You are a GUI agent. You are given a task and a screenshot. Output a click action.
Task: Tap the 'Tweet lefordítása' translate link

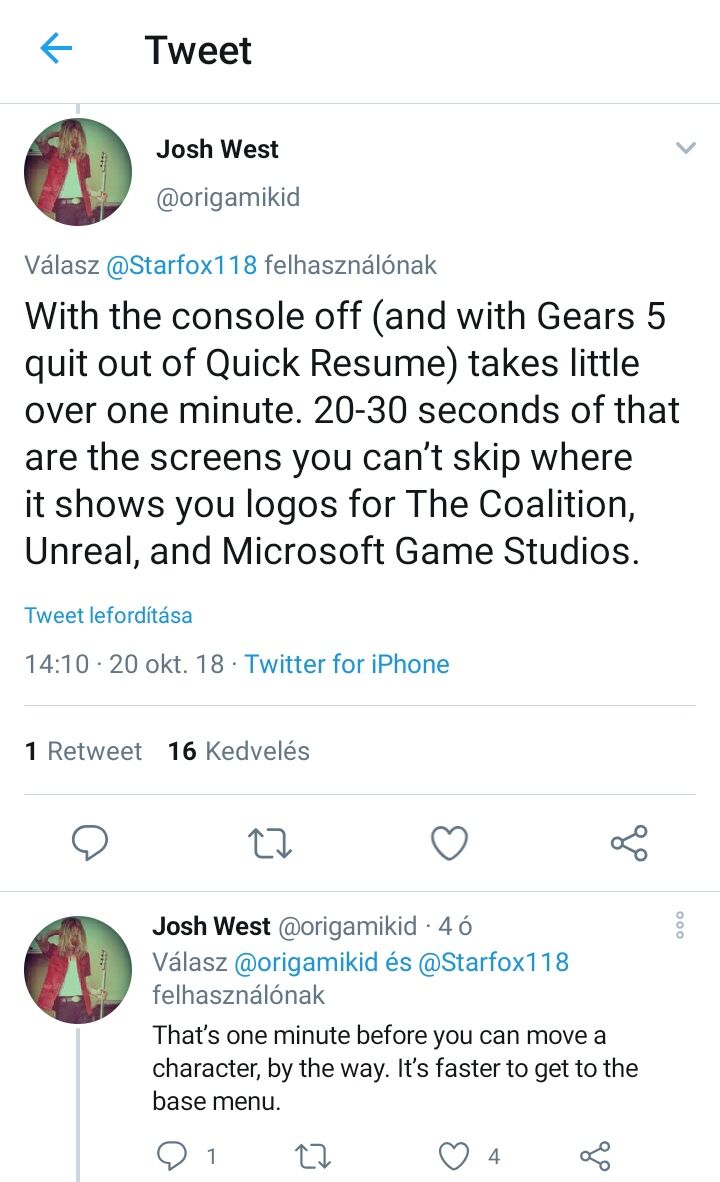point(108,615)
